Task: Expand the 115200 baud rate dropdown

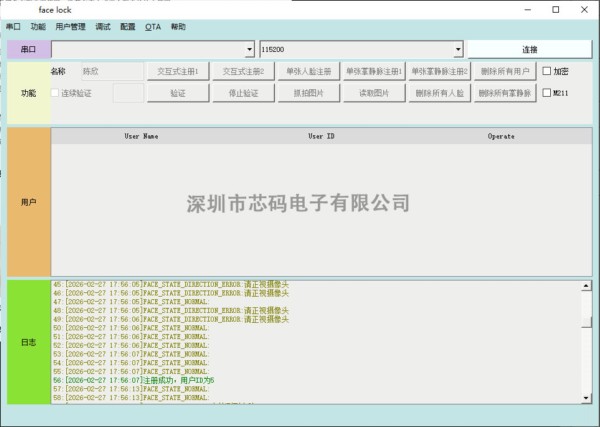Action: click(x=458, y=49)
